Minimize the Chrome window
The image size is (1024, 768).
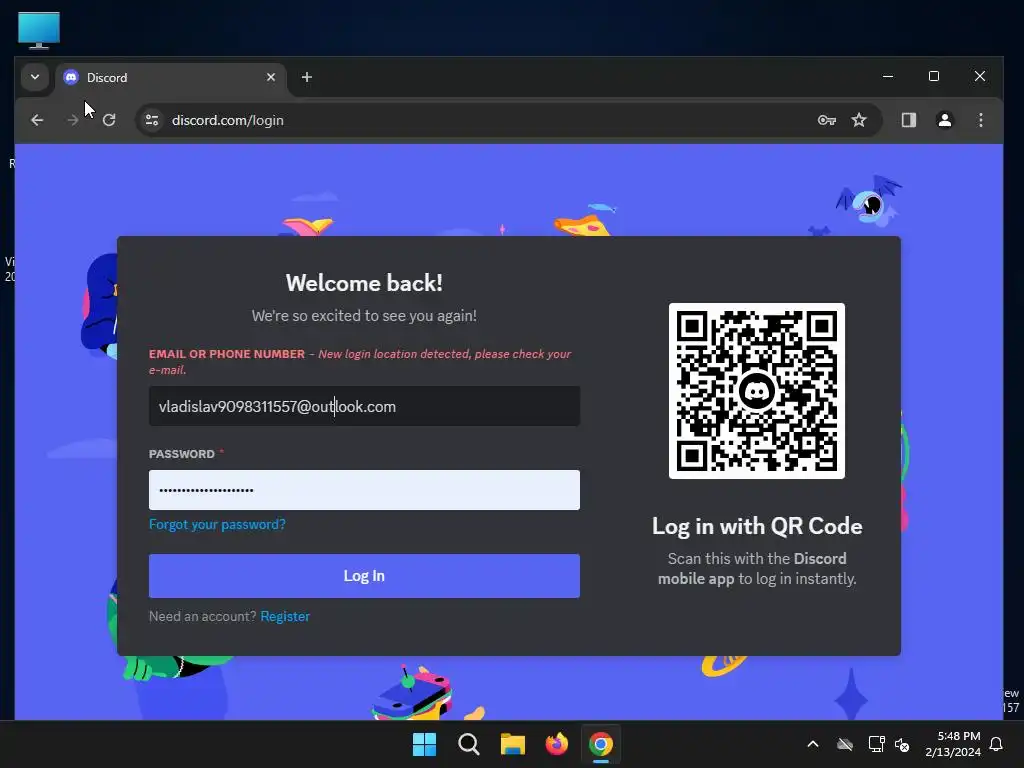tap(888, 76)
